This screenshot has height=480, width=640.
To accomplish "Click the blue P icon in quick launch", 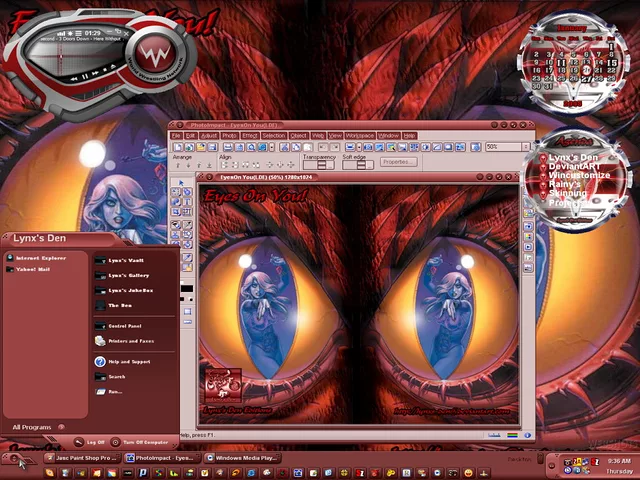I will (x=143, y=473).
